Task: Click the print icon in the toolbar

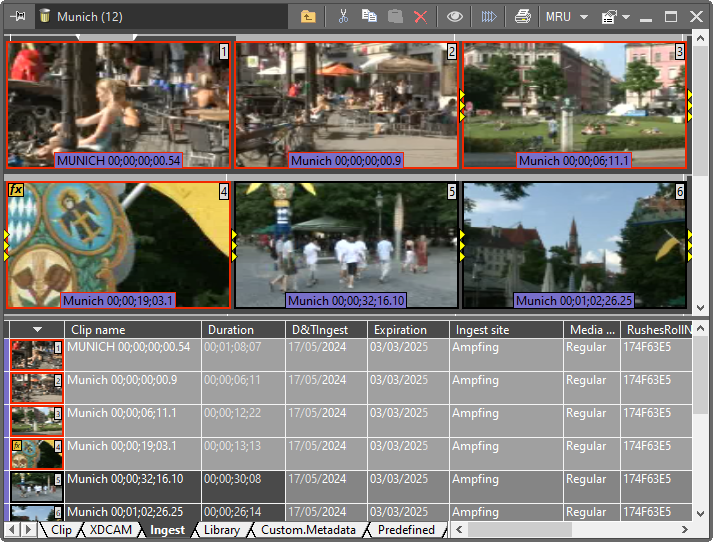Action: click(x=522, y=16)
